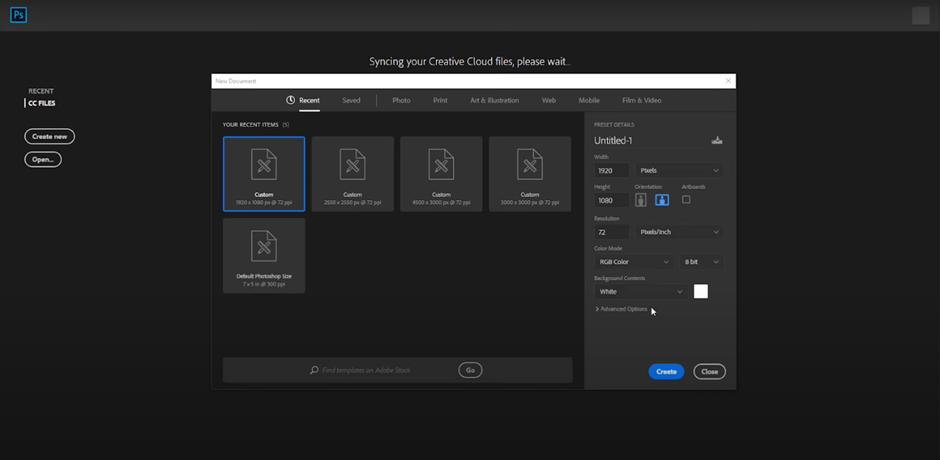Click the save preset icon beside Untitled-1
The width and height of the screenshot is (940, 460).
pos(717,141)
